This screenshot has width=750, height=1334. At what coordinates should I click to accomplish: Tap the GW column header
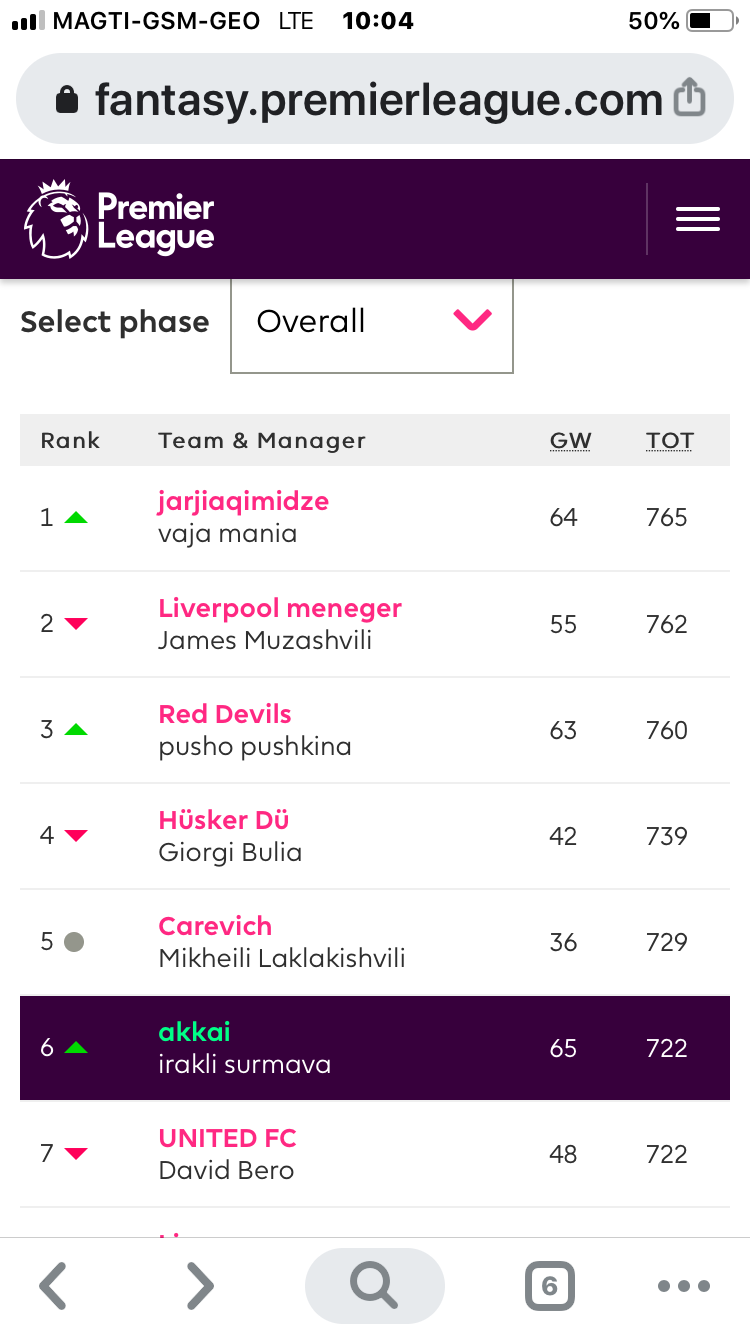(x=571, y=441)
